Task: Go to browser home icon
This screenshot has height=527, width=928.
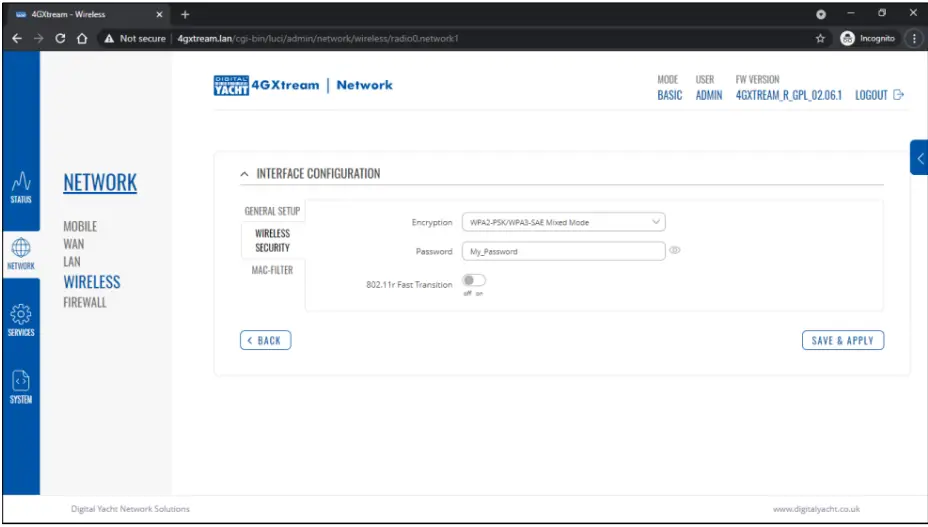Action: pyautogui.click(x=84, y=39)
